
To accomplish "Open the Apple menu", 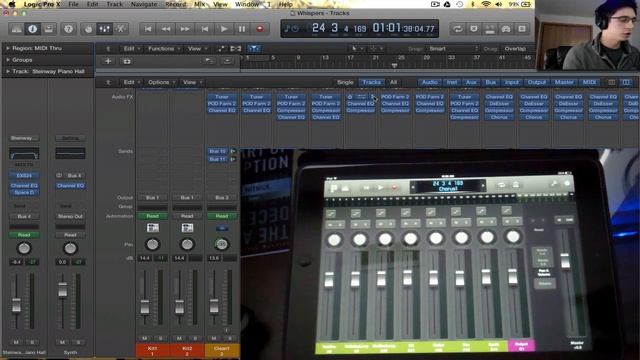I will (12, 4).
